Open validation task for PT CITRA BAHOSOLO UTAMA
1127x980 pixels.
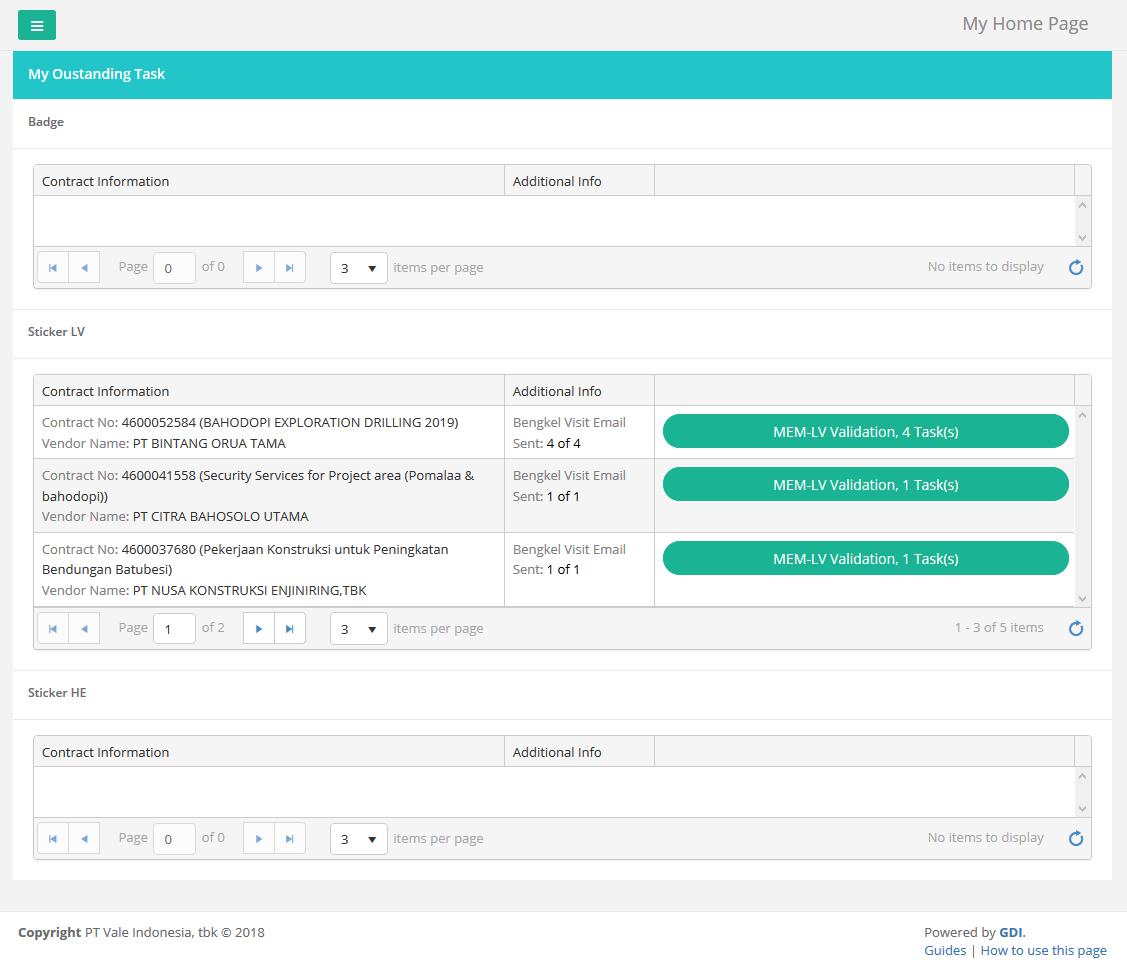tap(865, 484)
